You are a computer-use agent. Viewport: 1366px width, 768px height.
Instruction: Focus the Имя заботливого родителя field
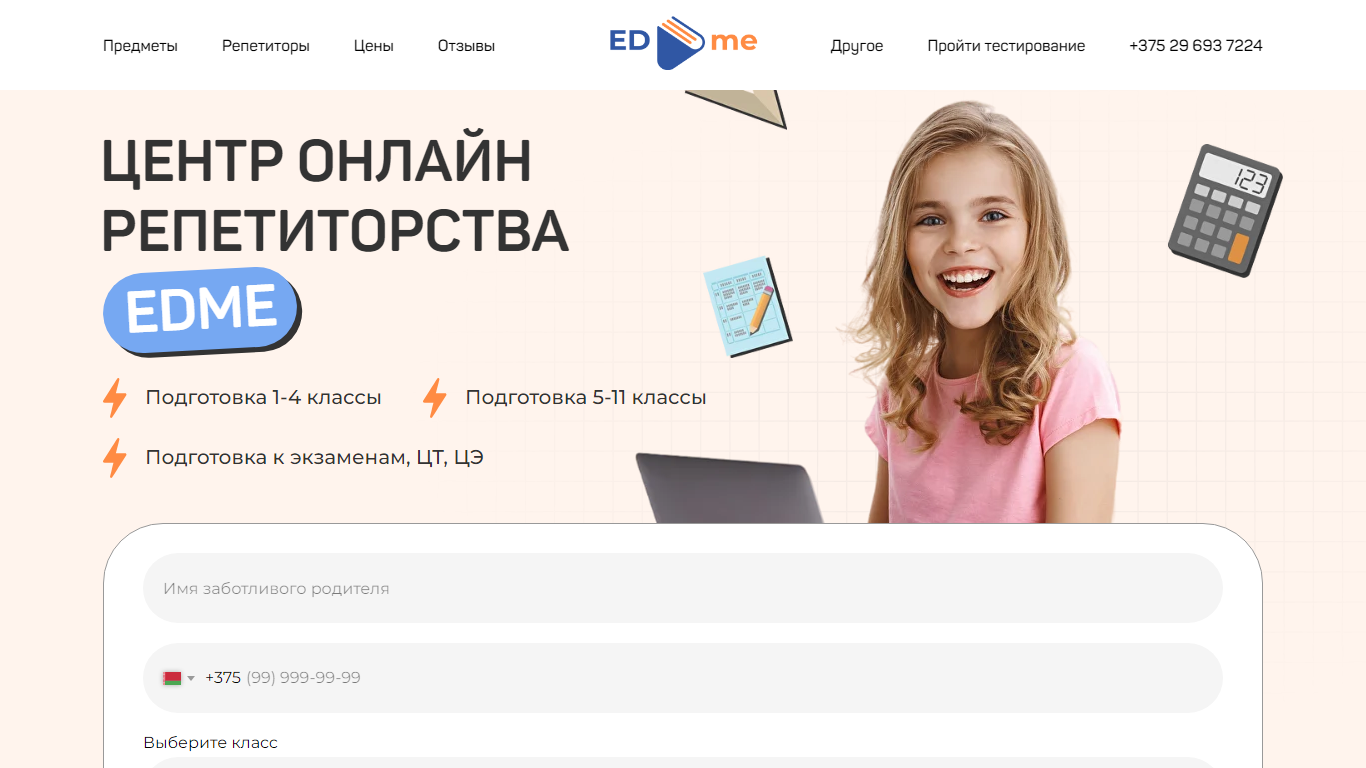click(x=683, y=588)
